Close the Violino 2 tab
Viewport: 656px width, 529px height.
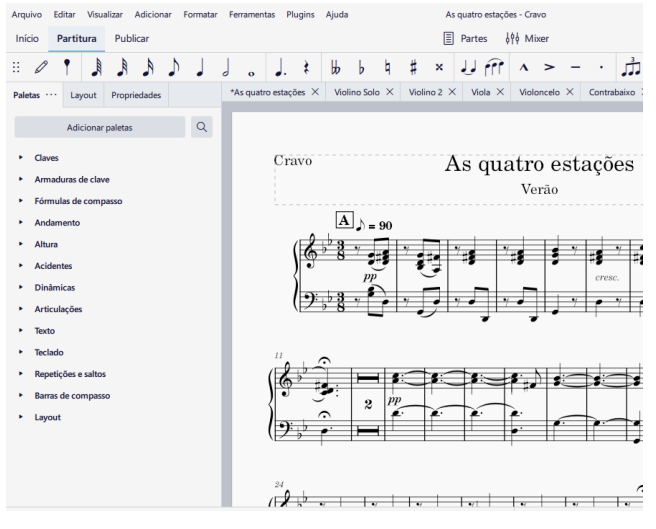pos(452,92)
